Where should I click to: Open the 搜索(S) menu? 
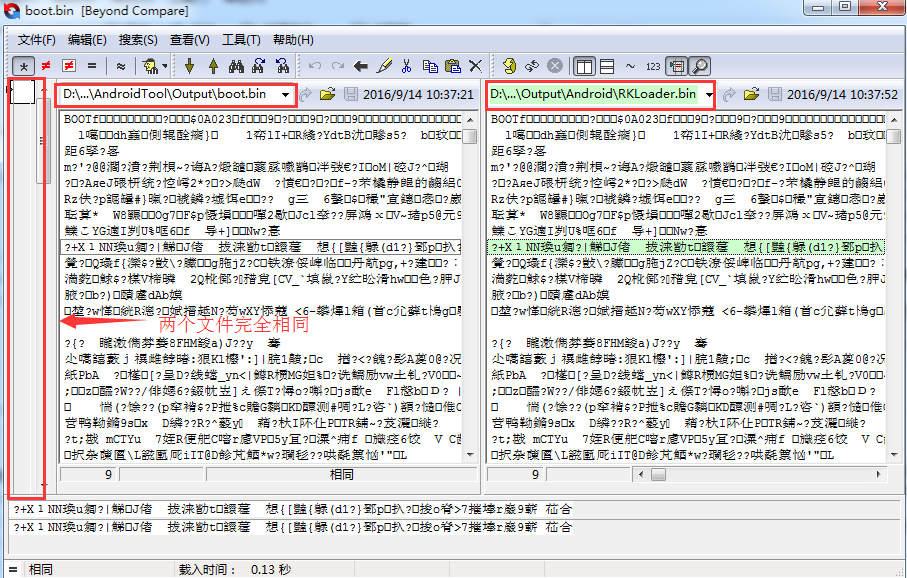tap(138, 40)
